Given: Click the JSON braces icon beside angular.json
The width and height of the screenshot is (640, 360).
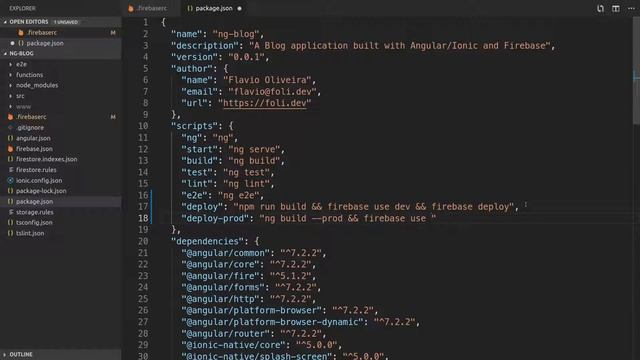Looking at the screenshot, I should coord(11,138).
